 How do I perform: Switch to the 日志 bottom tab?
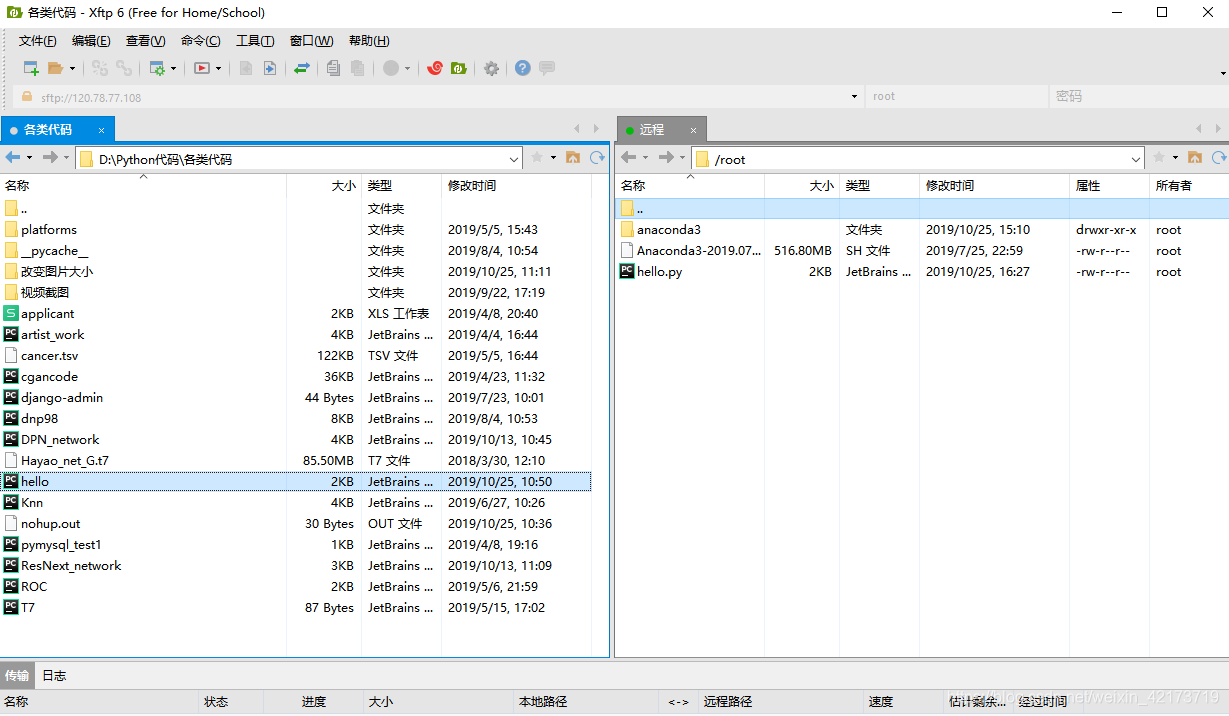coord(54,675)
